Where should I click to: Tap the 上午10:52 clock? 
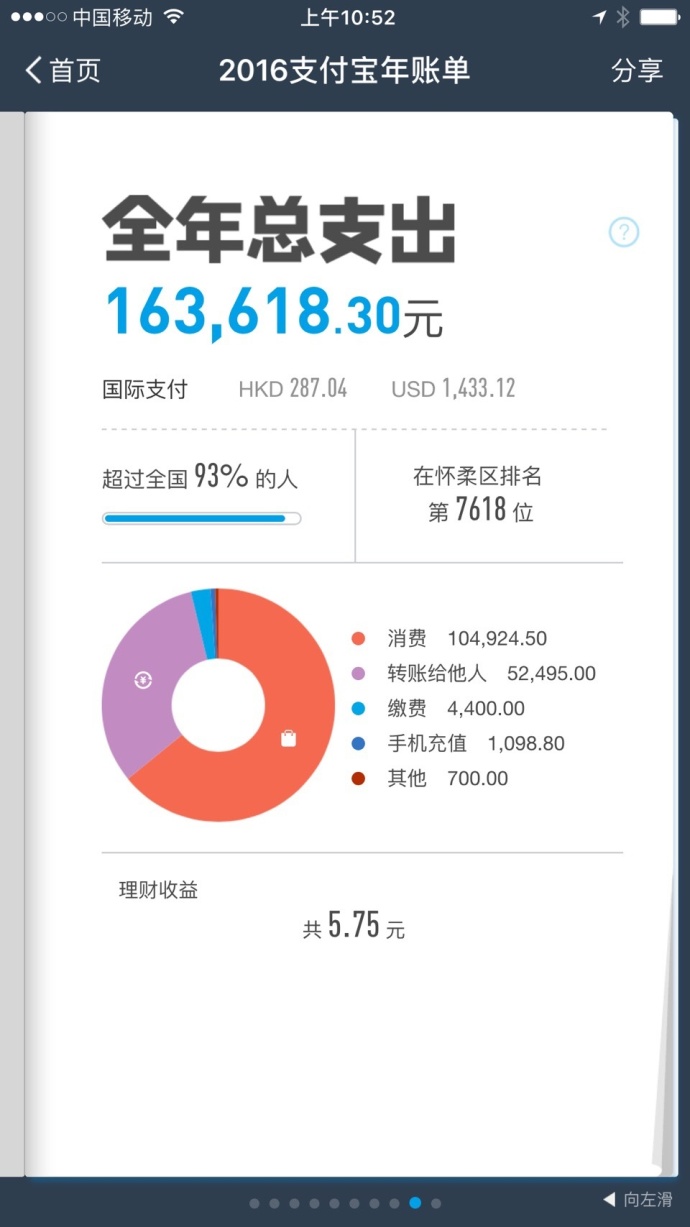(x=347, y=17)
